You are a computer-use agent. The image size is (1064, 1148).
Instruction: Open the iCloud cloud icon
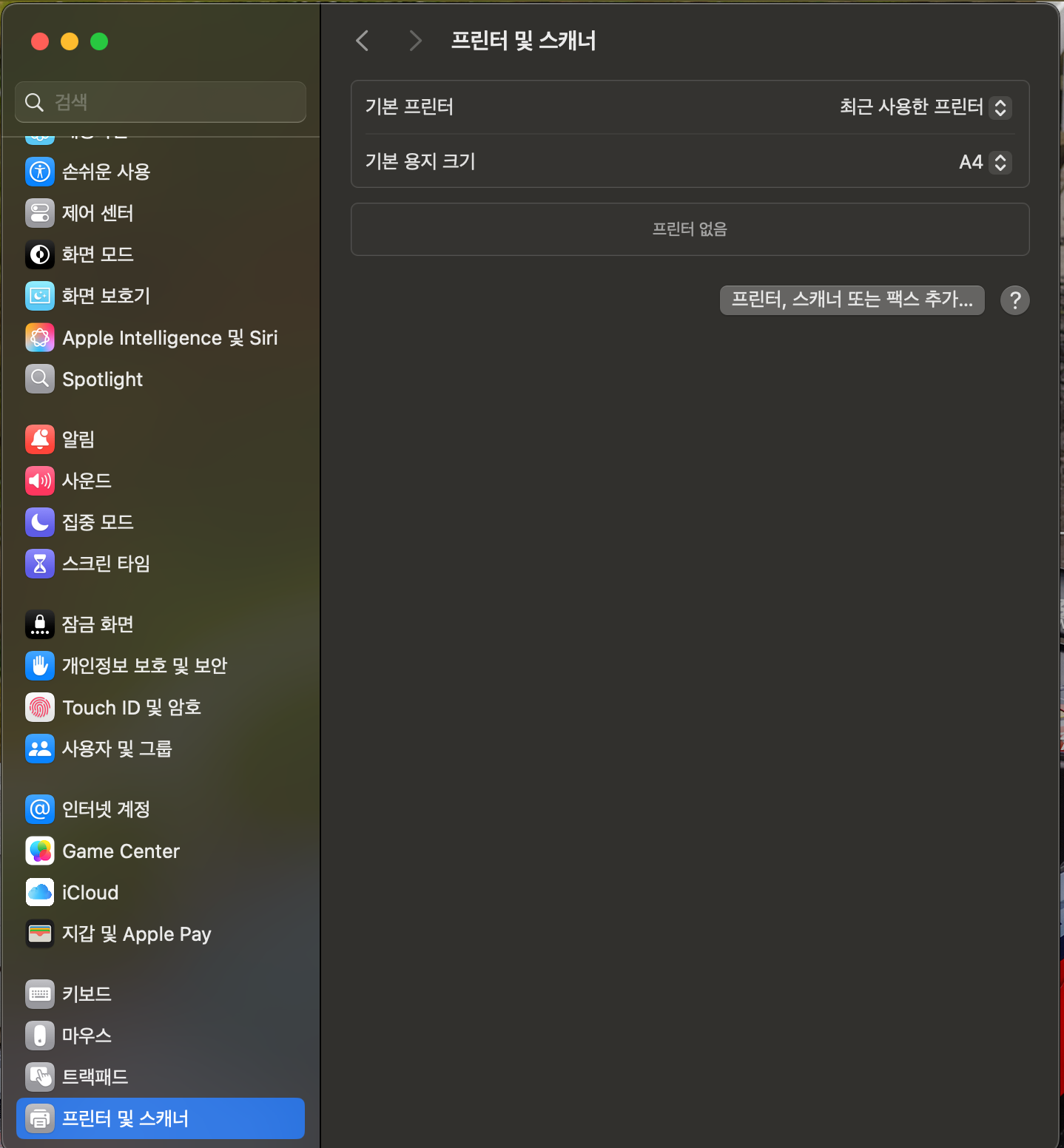coord(40,892)
